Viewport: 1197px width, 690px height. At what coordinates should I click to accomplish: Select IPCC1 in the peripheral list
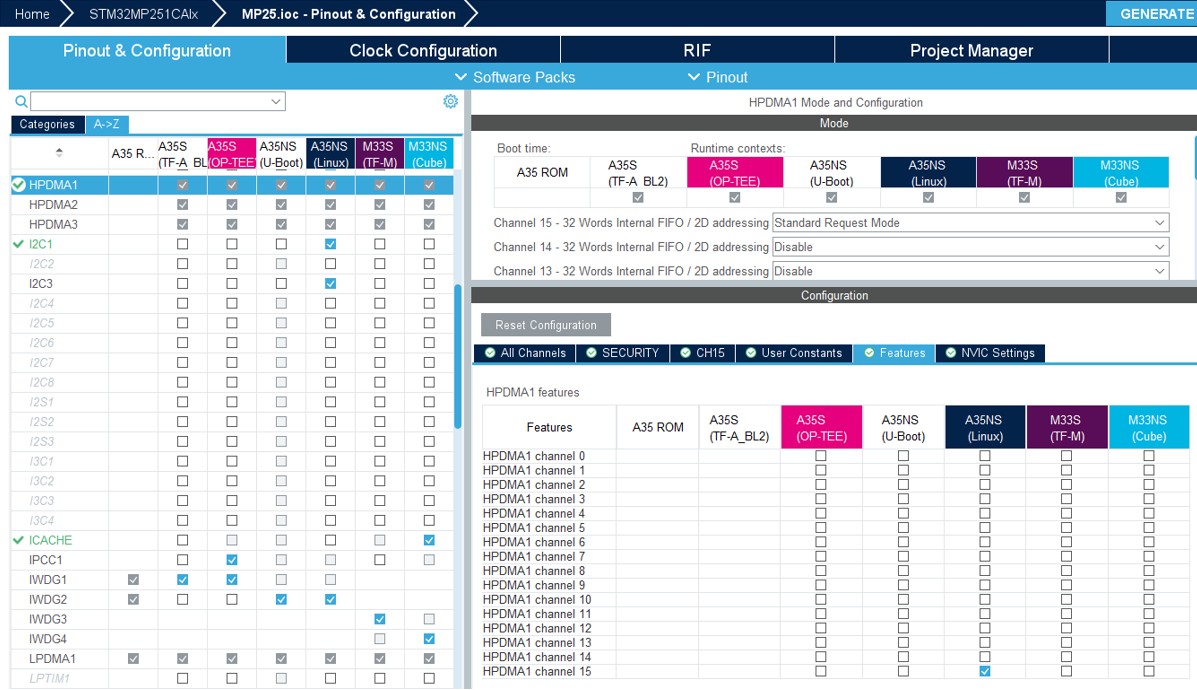click(46, 560)
